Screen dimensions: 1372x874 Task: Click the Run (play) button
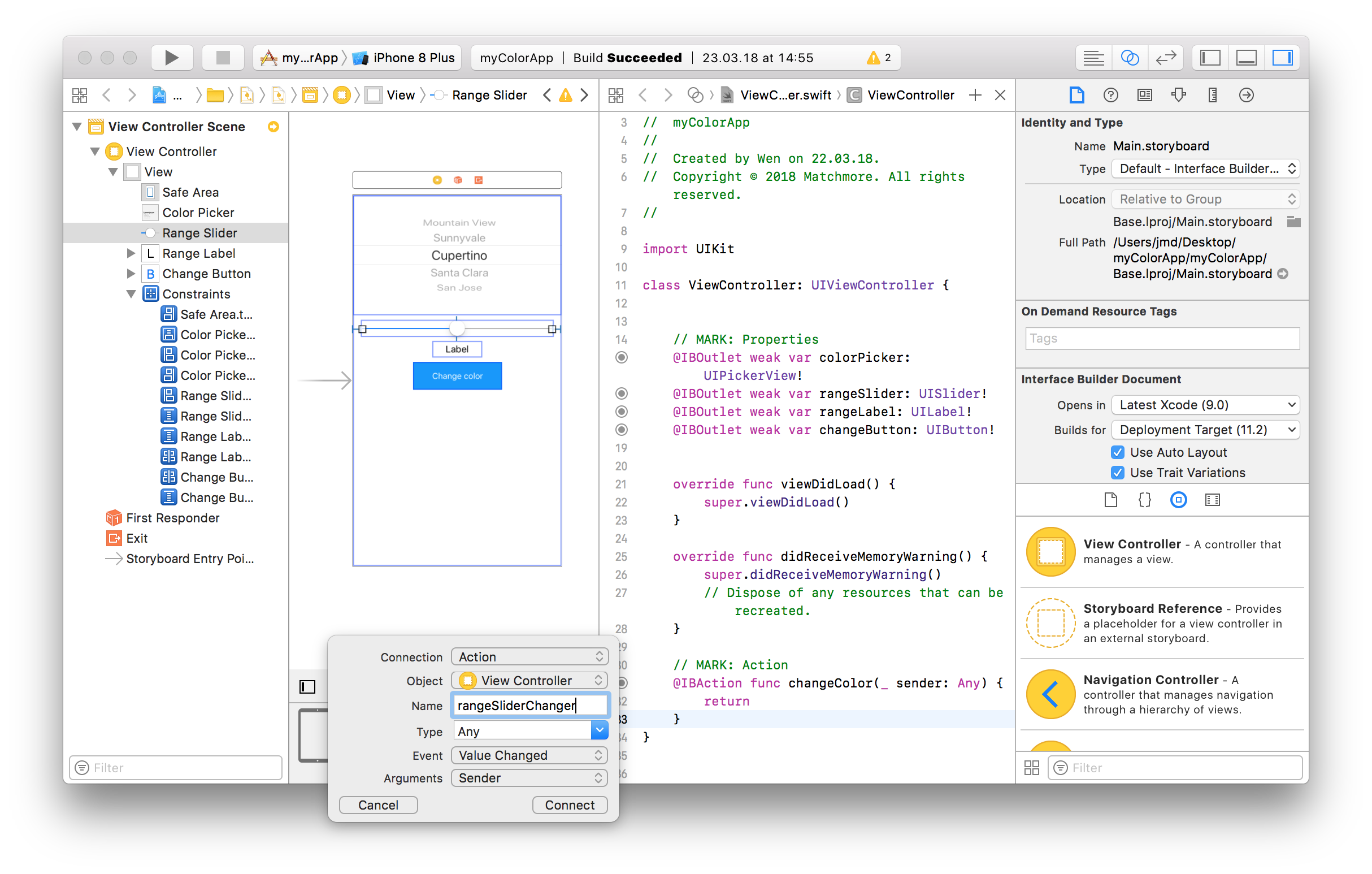(x=172, y=58)
